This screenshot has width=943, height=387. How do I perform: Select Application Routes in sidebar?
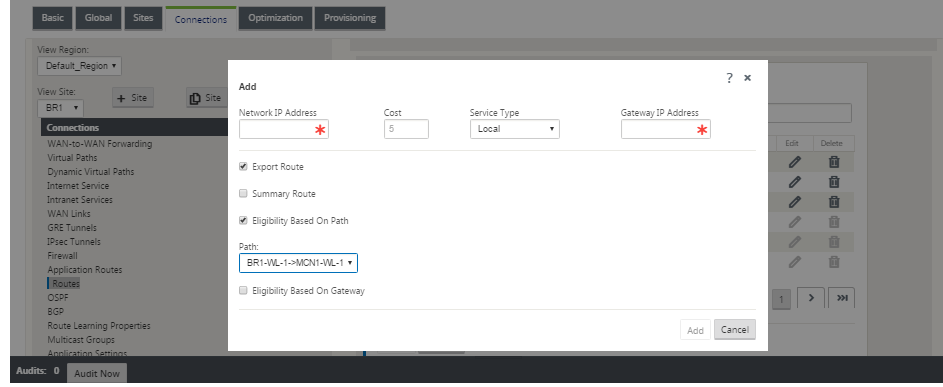pos(85,270)
